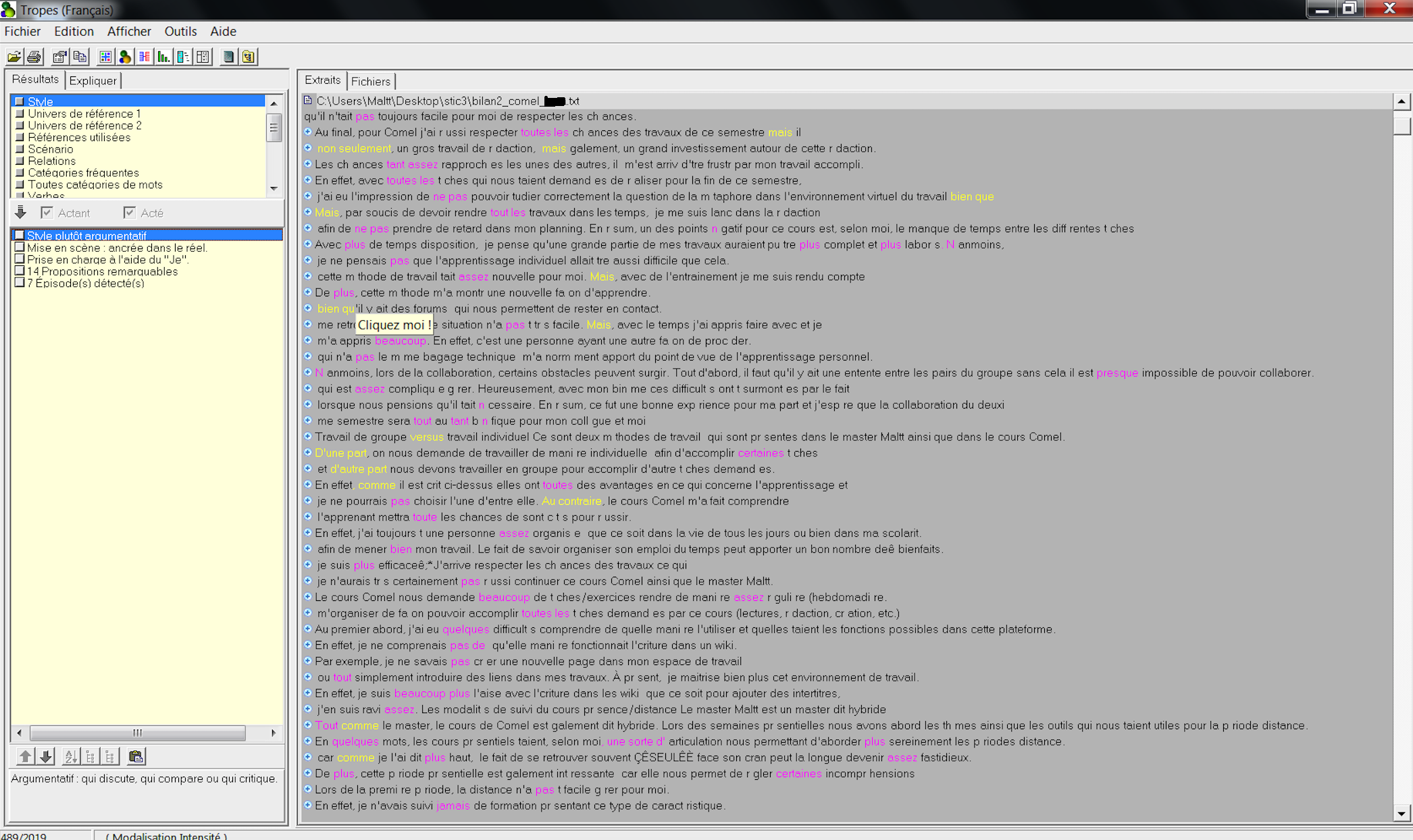The width and height of the screenshot is (1413, 840).
Task: Show the three colored spheres graph
Action: 125,57
